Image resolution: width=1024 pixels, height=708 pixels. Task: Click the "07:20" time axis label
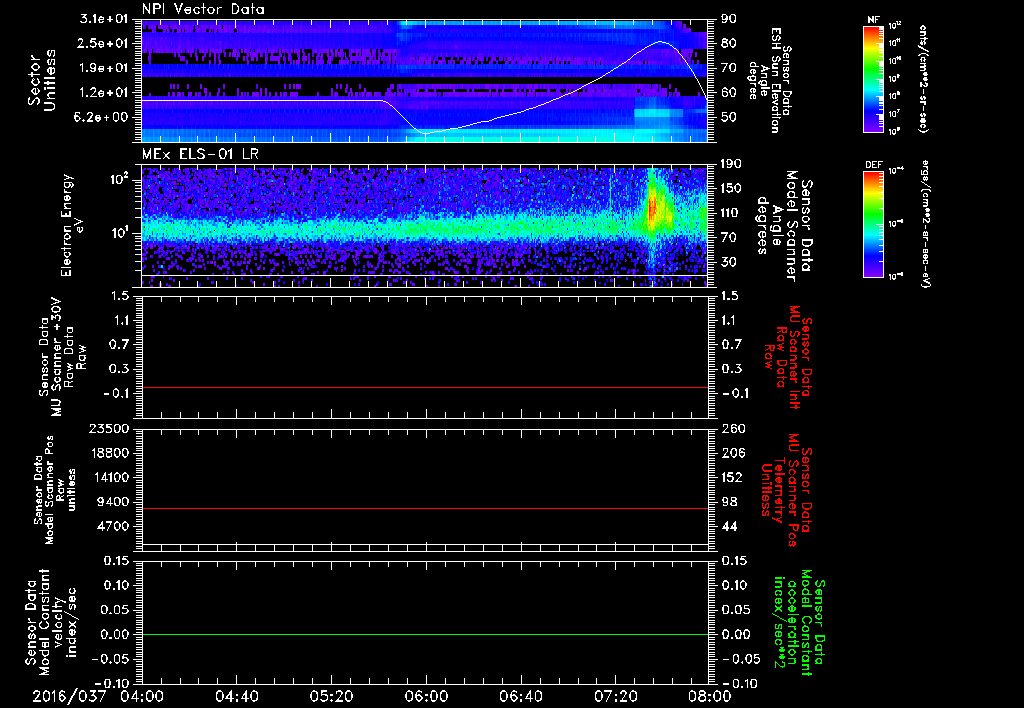615,696
